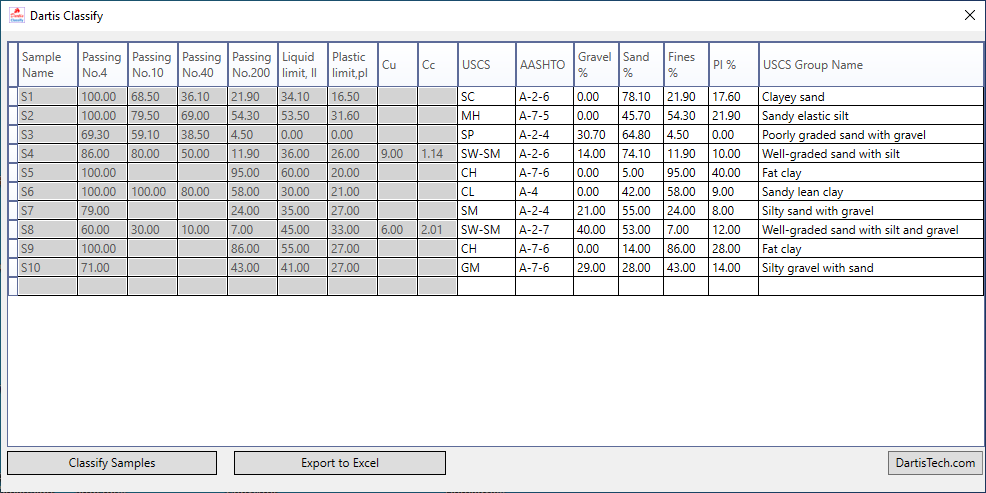Screen dimensions: 986x493
Task: Click the A-4 AASHTO cell
Action: [545, 192]
